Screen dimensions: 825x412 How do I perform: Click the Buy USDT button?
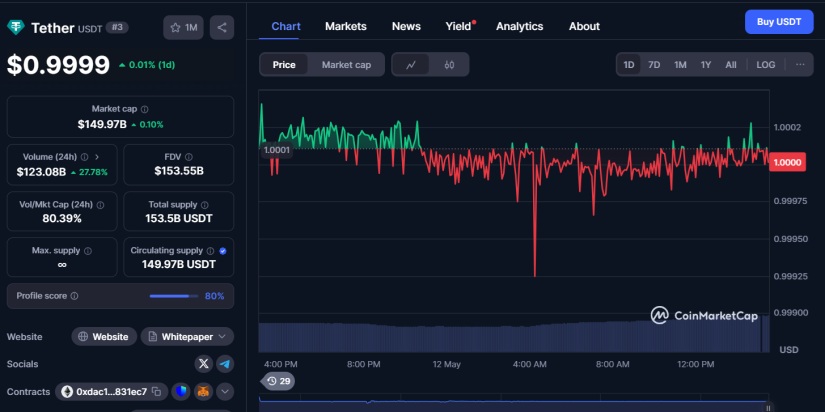point(779,22)
